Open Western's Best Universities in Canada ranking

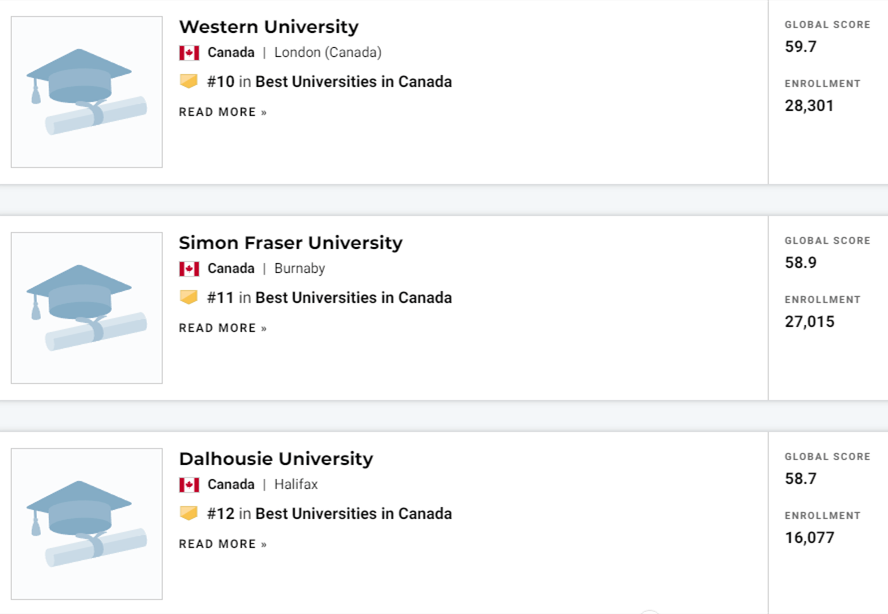point(353,82)
